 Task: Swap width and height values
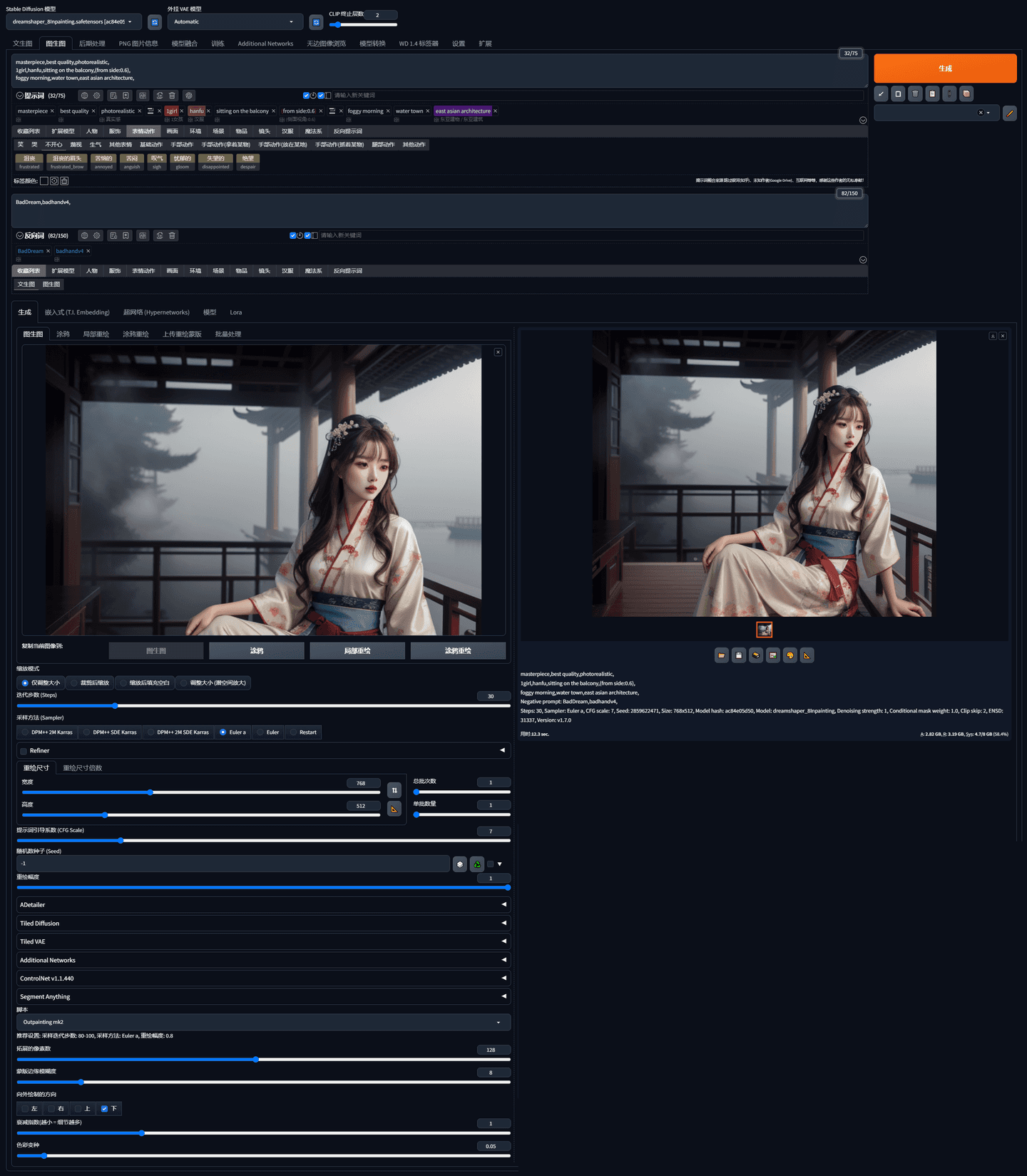[394, 790]
